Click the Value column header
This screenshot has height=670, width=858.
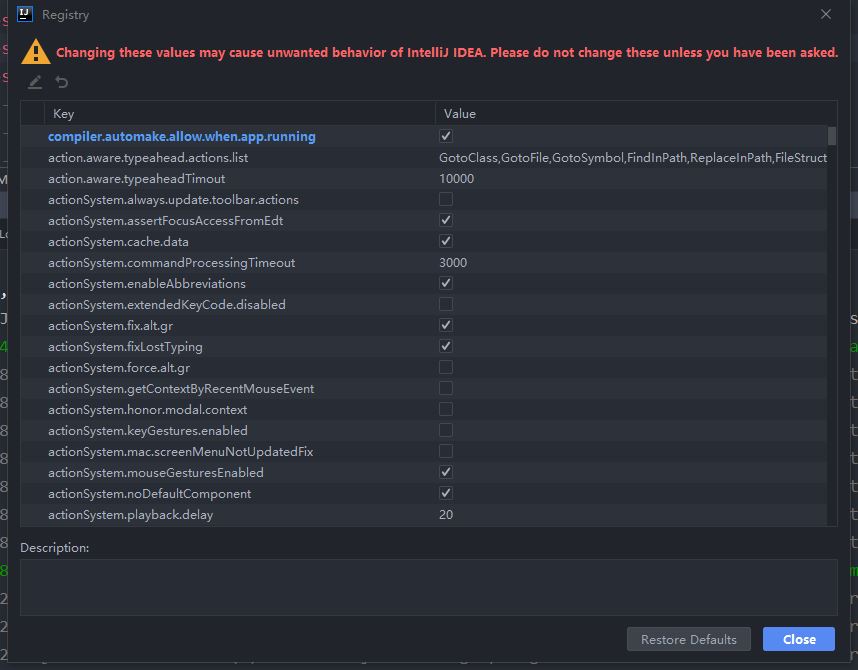click(x=460, y=114)
